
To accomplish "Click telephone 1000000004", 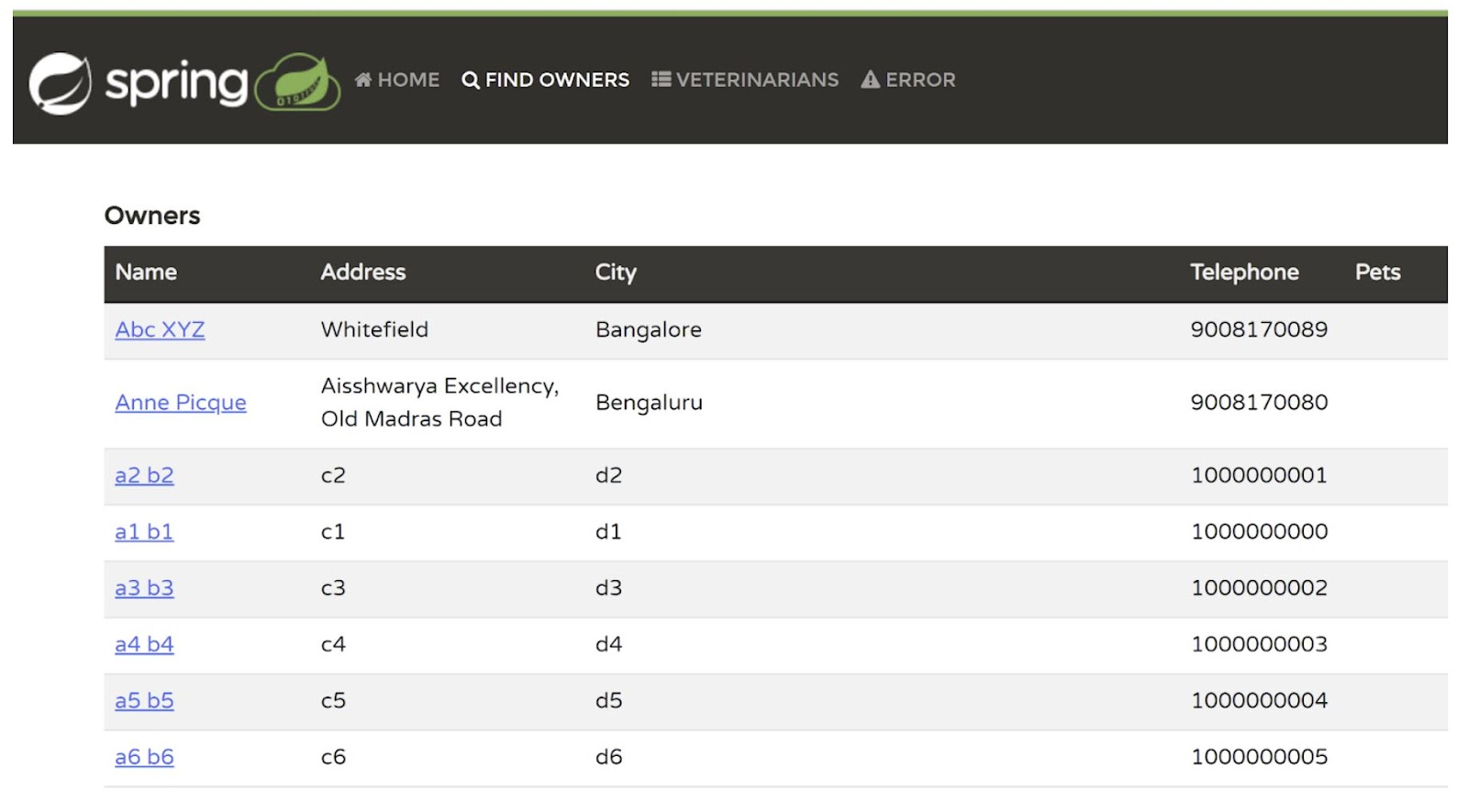I will [1259, 701].
